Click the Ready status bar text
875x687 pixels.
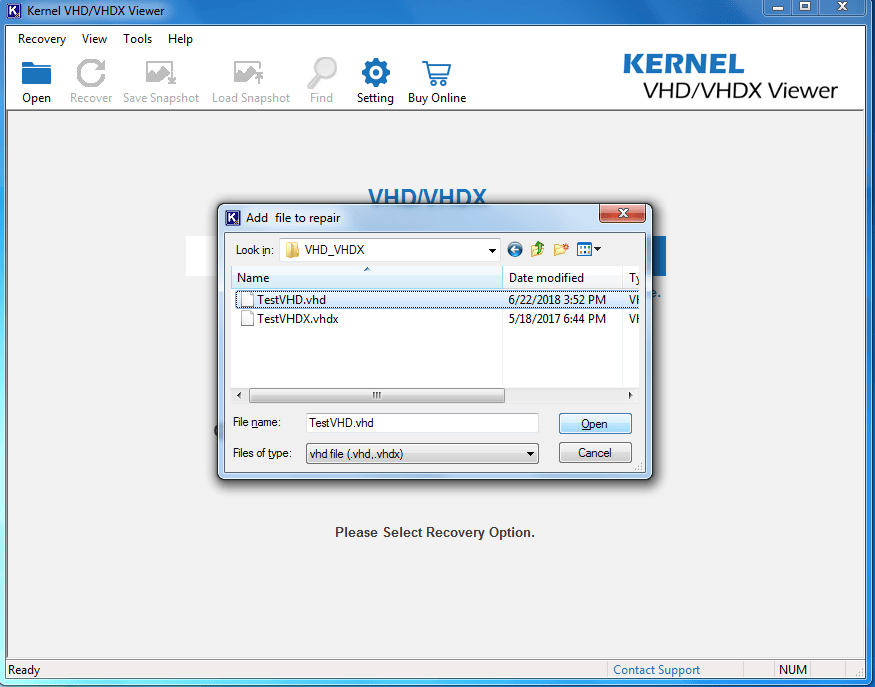24,670
